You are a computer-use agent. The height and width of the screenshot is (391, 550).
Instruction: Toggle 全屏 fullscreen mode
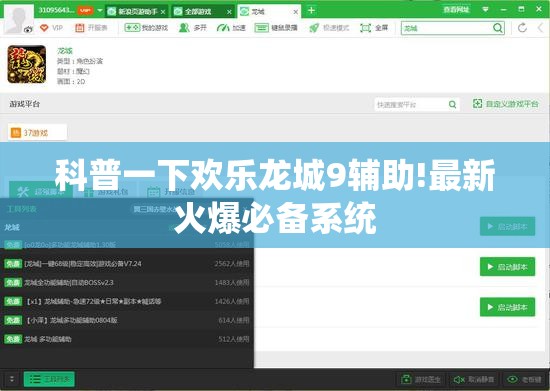coord(374,28)
